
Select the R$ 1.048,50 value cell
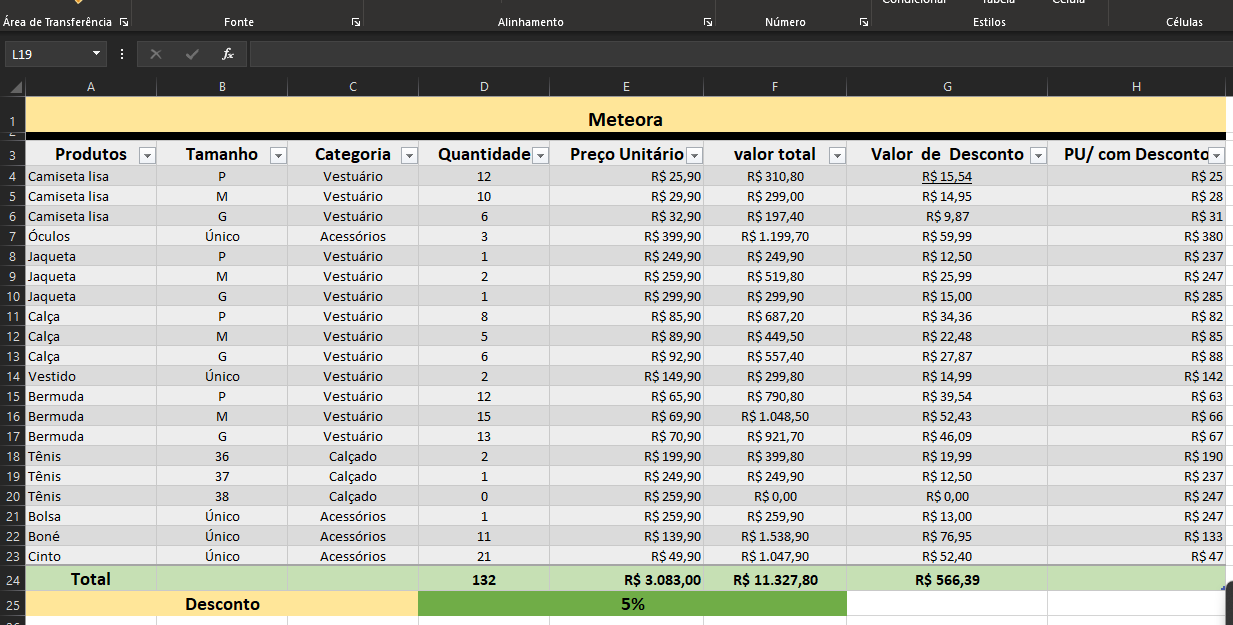(775, 416)
